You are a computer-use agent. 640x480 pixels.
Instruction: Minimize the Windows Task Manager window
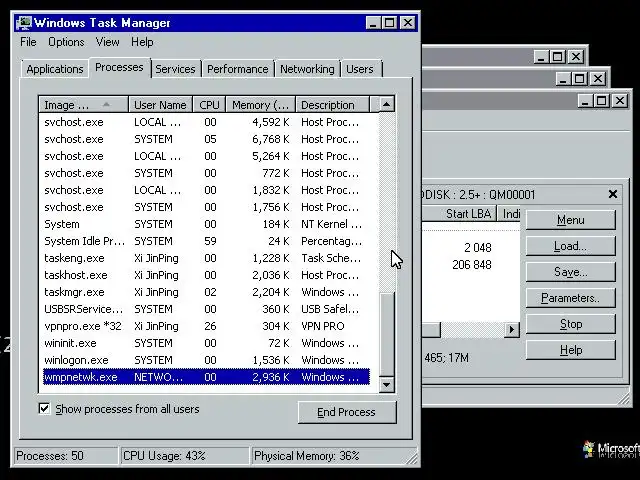pos(373,23)
